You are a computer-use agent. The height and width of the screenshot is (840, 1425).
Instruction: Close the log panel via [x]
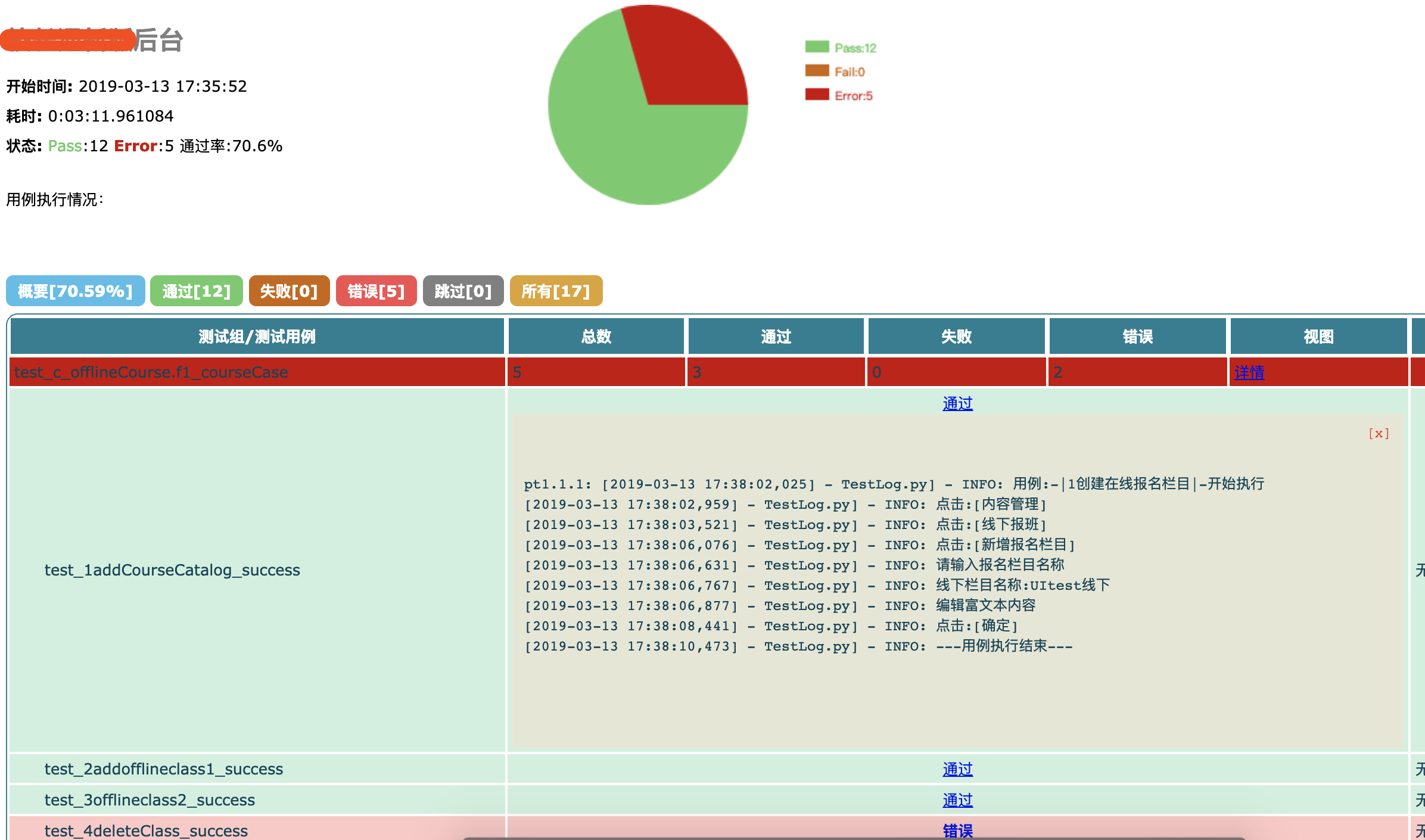tap(1378, 434)
